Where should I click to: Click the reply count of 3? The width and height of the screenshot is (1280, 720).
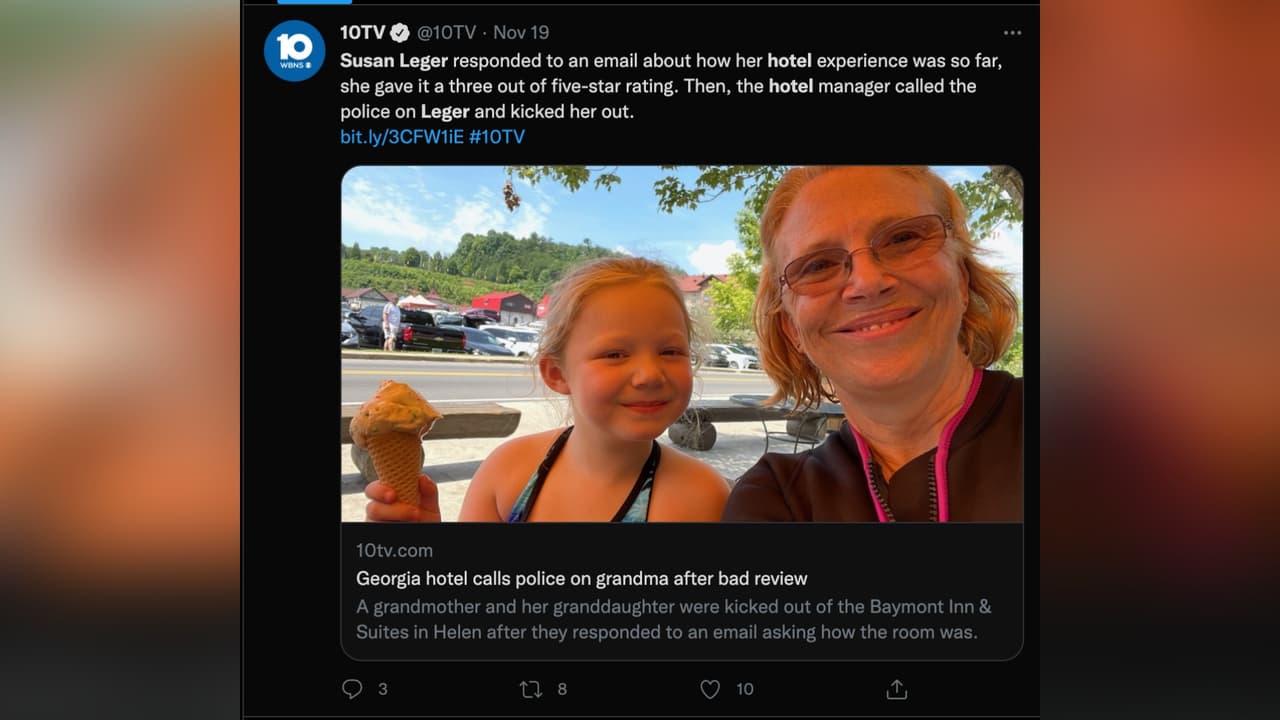click(382, 689)
